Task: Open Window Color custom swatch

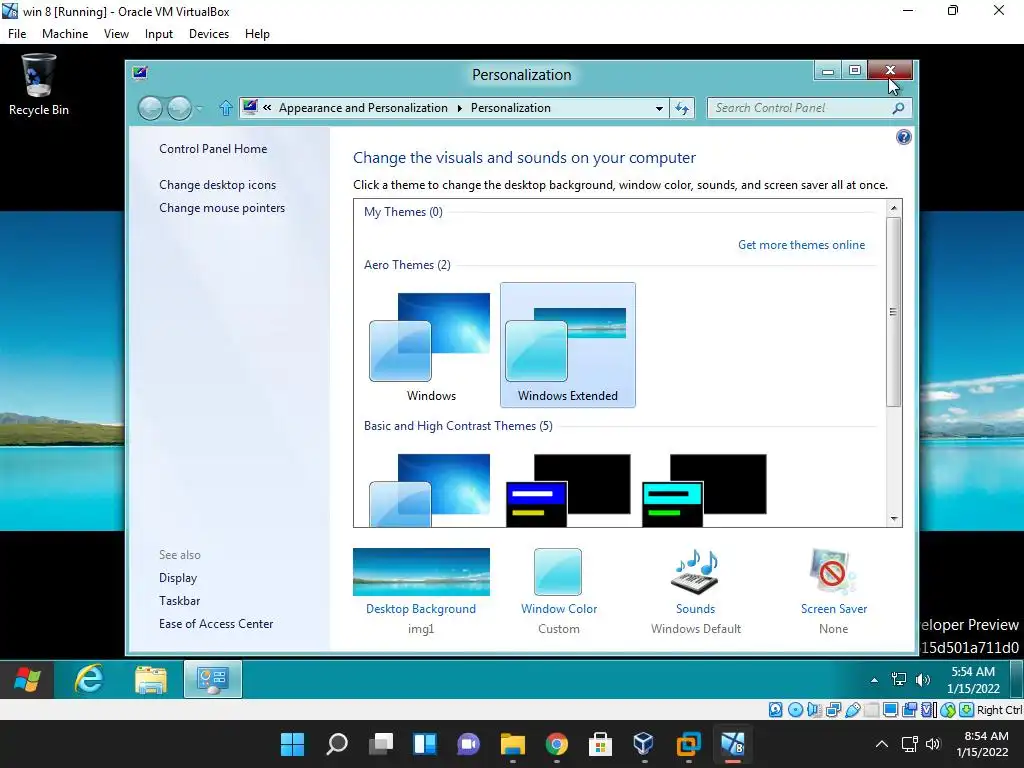Action: point(558,571)
